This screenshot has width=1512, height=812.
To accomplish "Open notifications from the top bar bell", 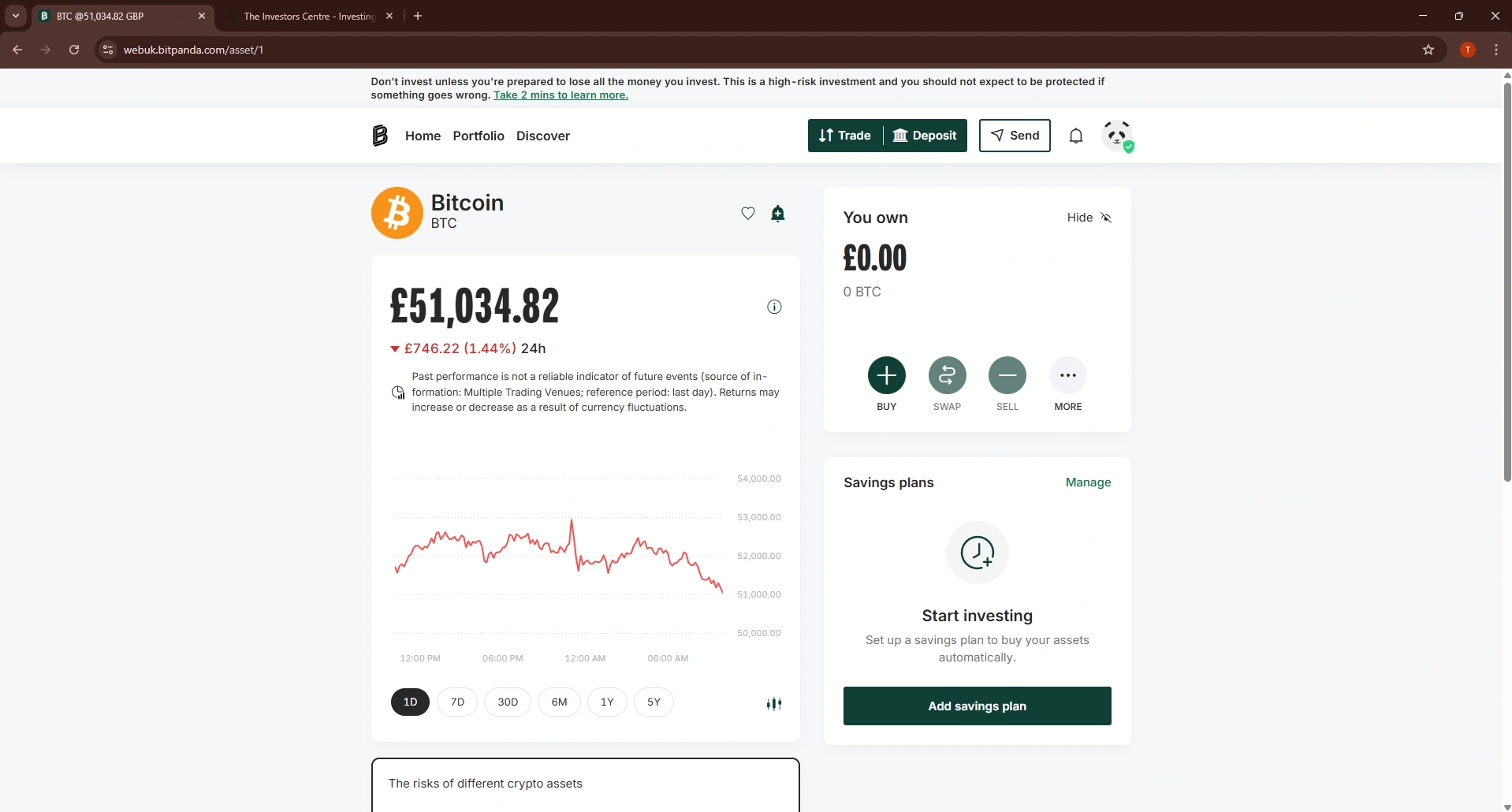I will coord(1076,136).
